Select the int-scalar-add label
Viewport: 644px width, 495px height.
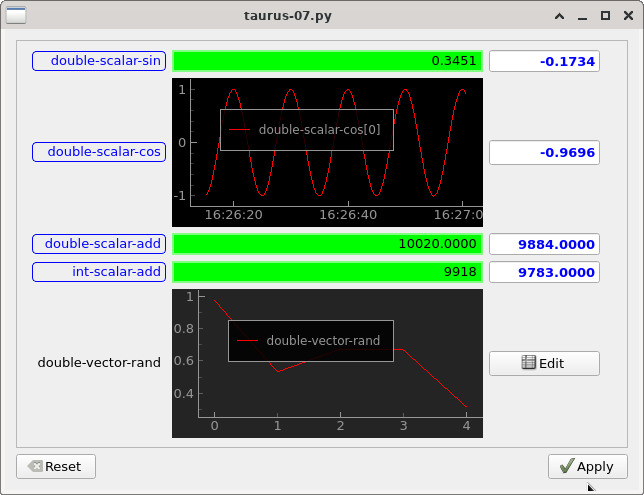[x=99, y=272]
